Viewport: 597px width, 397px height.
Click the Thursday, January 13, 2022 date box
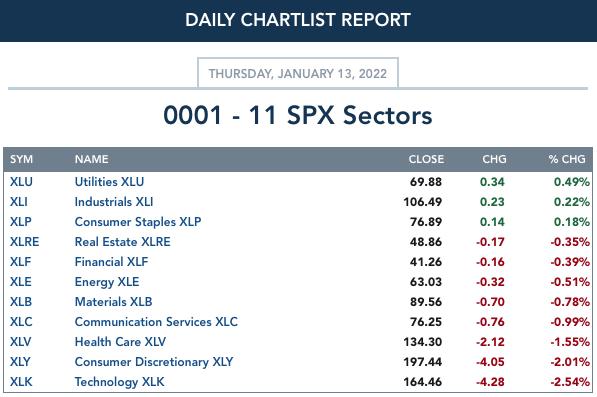[x=298, y=73]
